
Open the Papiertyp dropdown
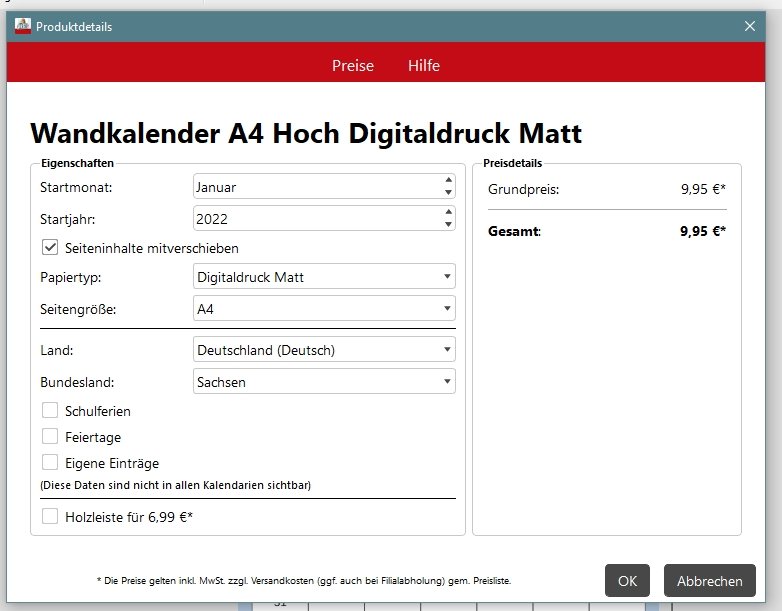[x=323, y=277]
